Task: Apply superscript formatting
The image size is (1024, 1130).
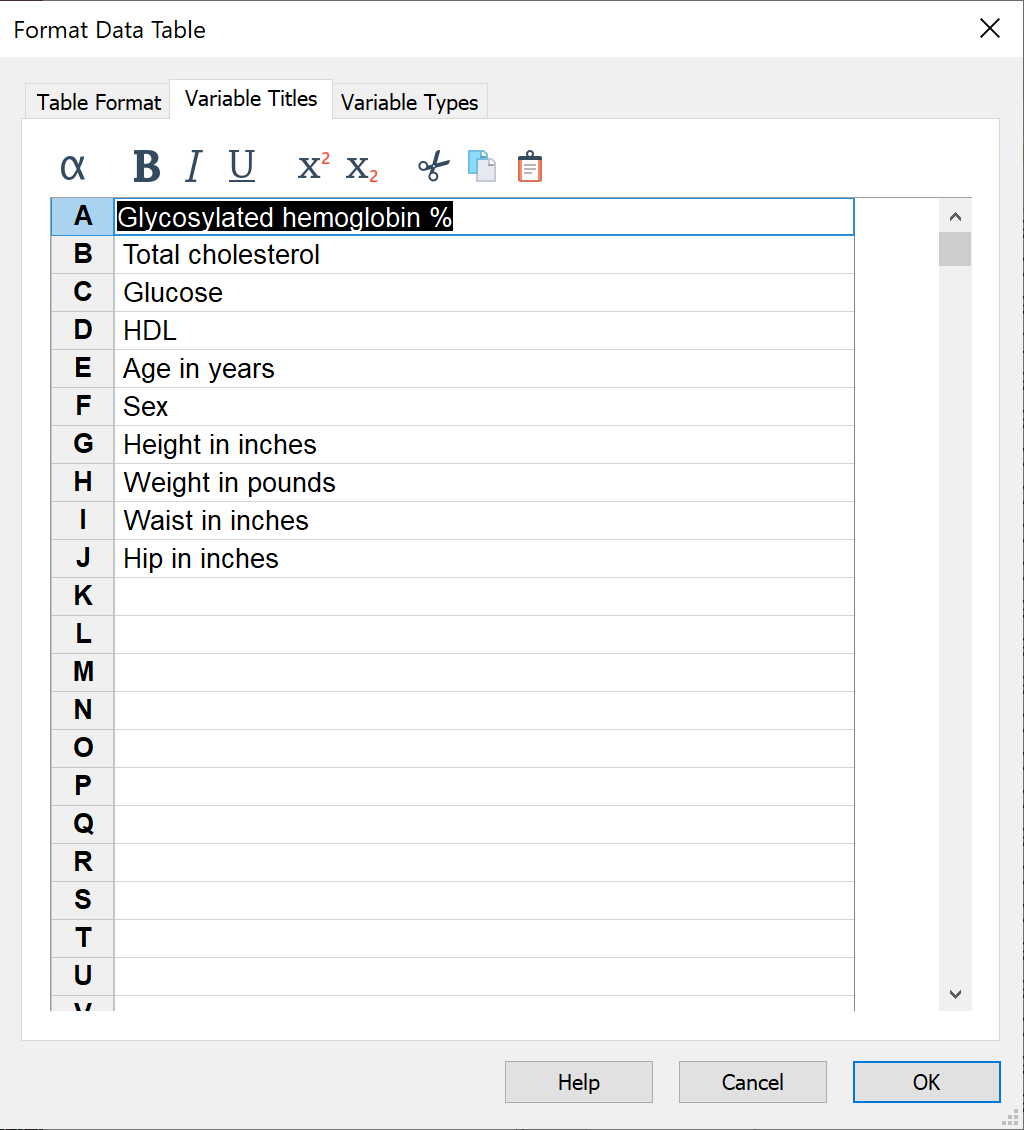Action: click(313, 167)
